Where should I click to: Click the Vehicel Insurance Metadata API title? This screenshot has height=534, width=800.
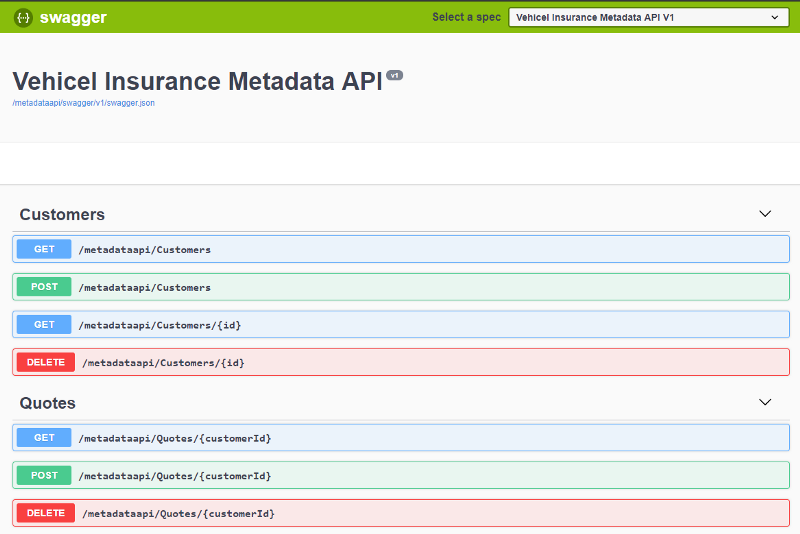point(197,82)
